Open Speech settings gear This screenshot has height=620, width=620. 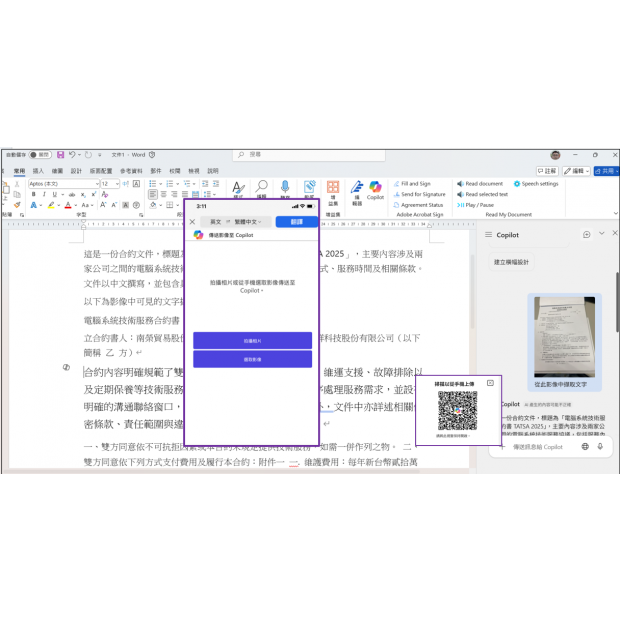[536, 183]
